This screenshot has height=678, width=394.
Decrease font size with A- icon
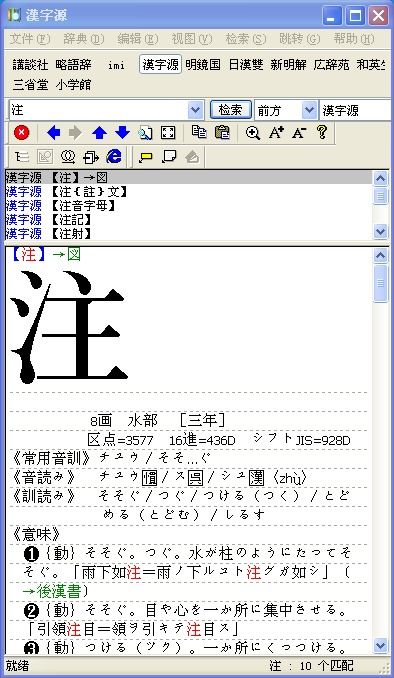[x=299, y=133]
